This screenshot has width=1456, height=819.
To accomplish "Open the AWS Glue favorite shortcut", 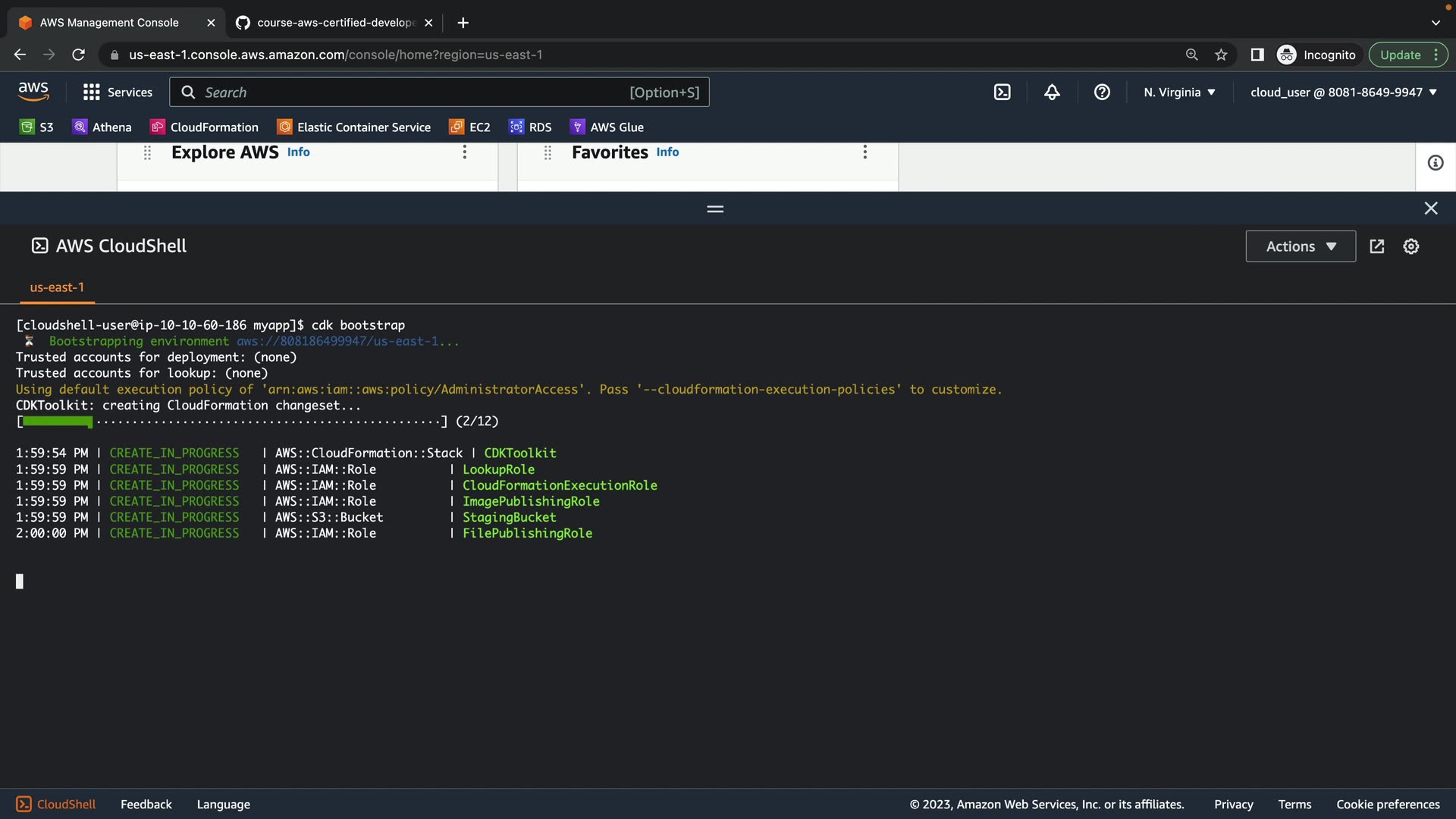I will (607, 127).
